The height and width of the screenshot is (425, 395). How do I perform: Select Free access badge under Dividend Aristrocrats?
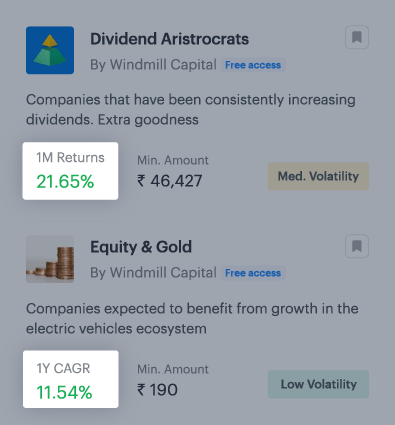point(253,65)
